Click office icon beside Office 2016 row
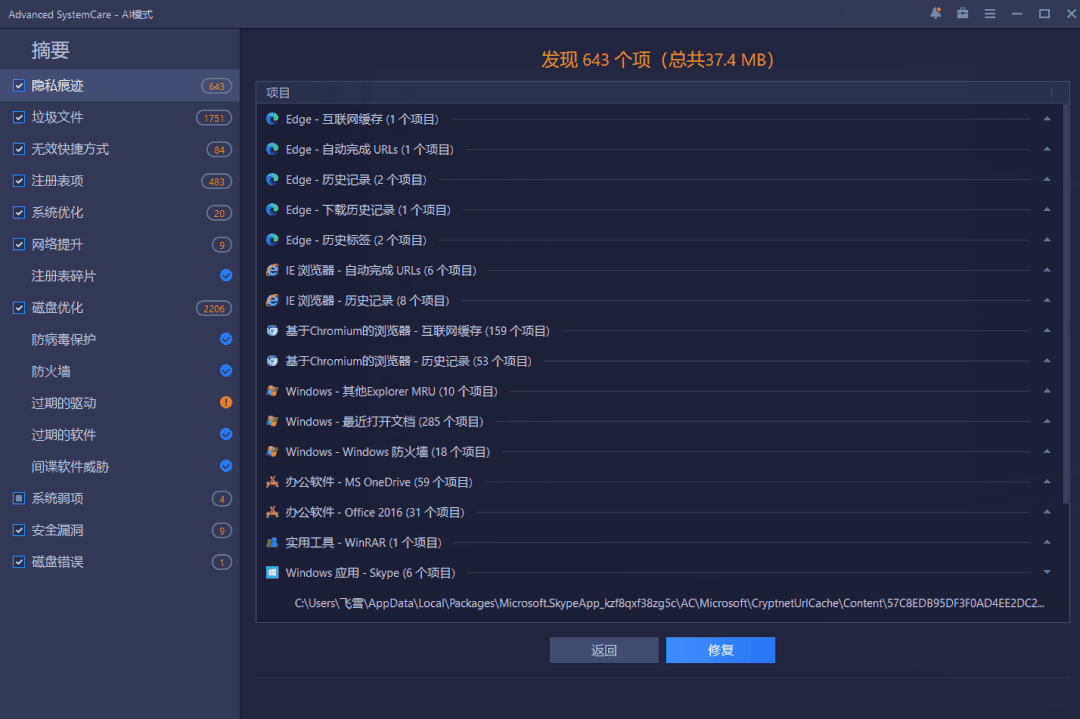Screen dimensions: 1080x719 273,512
